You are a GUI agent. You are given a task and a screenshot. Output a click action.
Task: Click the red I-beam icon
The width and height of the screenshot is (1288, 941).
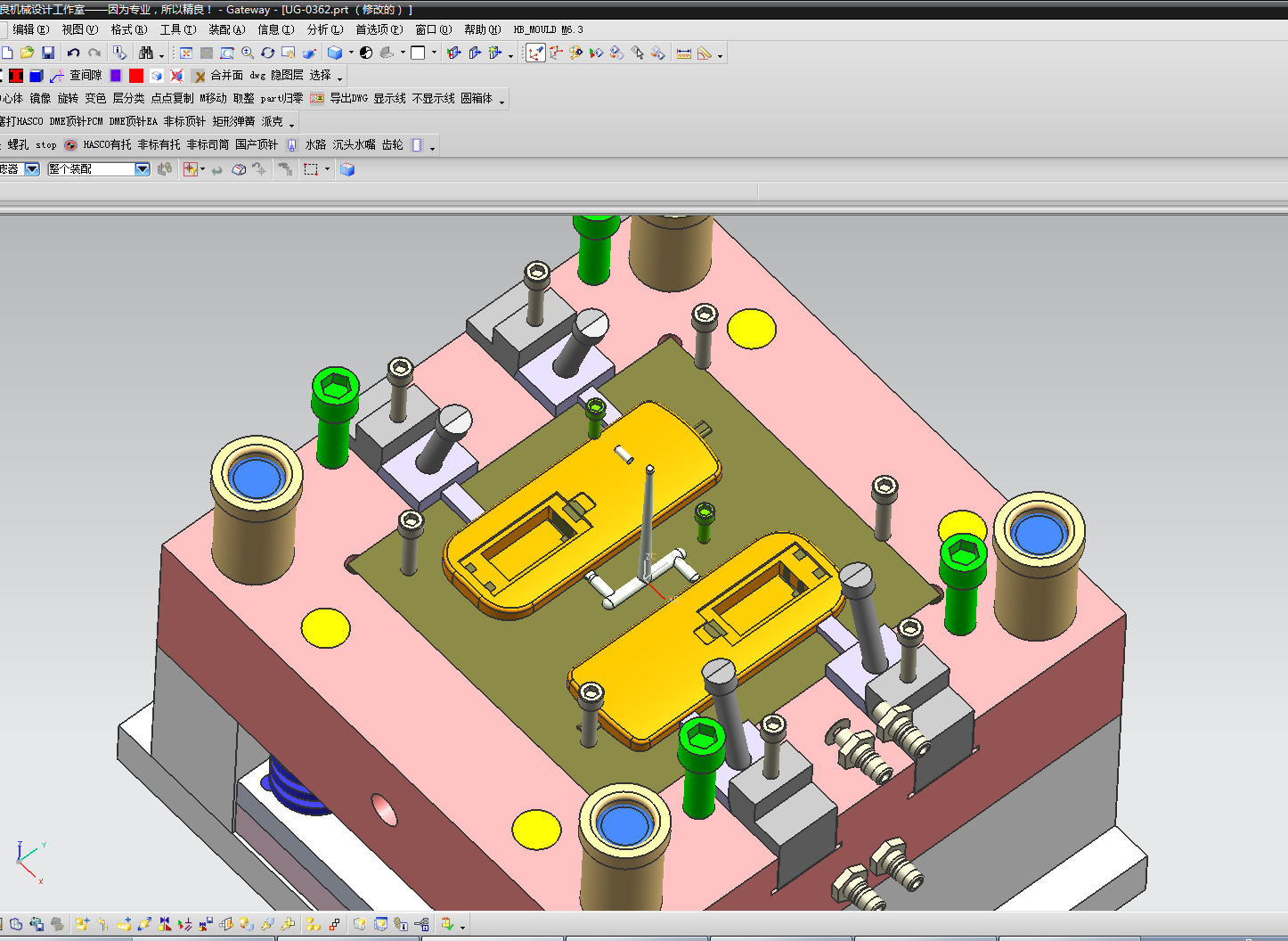point(15,76)
